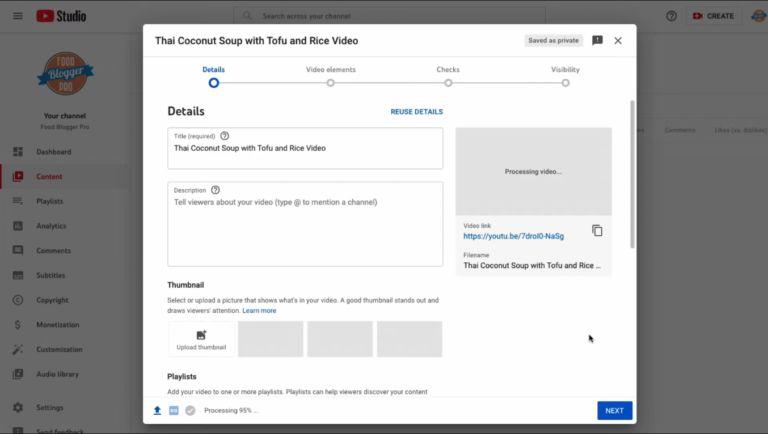Open the youtu.be video link
Viewport: 768px width, 434px height.
click(513, 236)
